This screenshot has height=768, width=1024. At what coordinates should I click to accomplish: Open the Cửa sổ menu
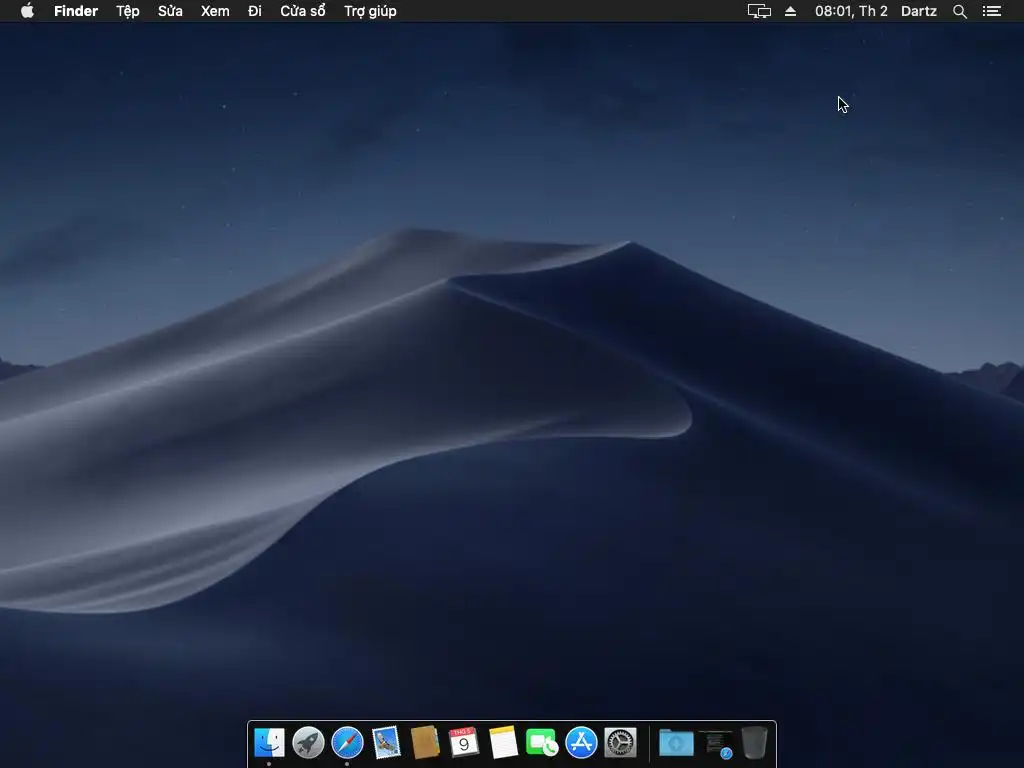303,11
